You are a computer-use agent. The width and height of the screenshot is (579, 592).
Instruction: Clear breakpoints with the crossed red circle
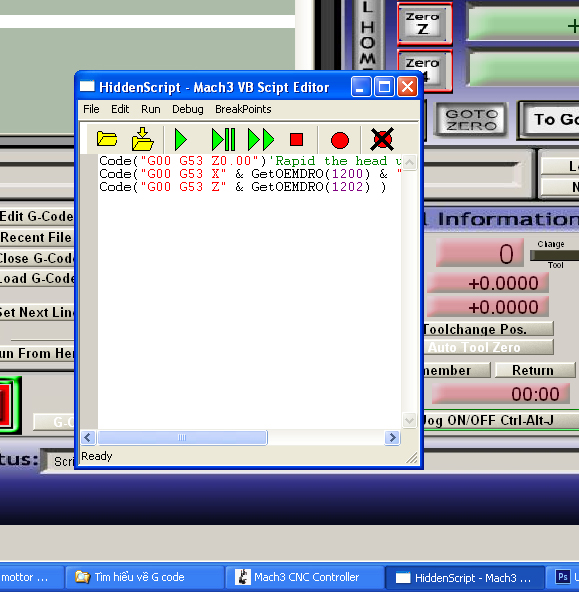pyautogui.click(x=382, y=139)
